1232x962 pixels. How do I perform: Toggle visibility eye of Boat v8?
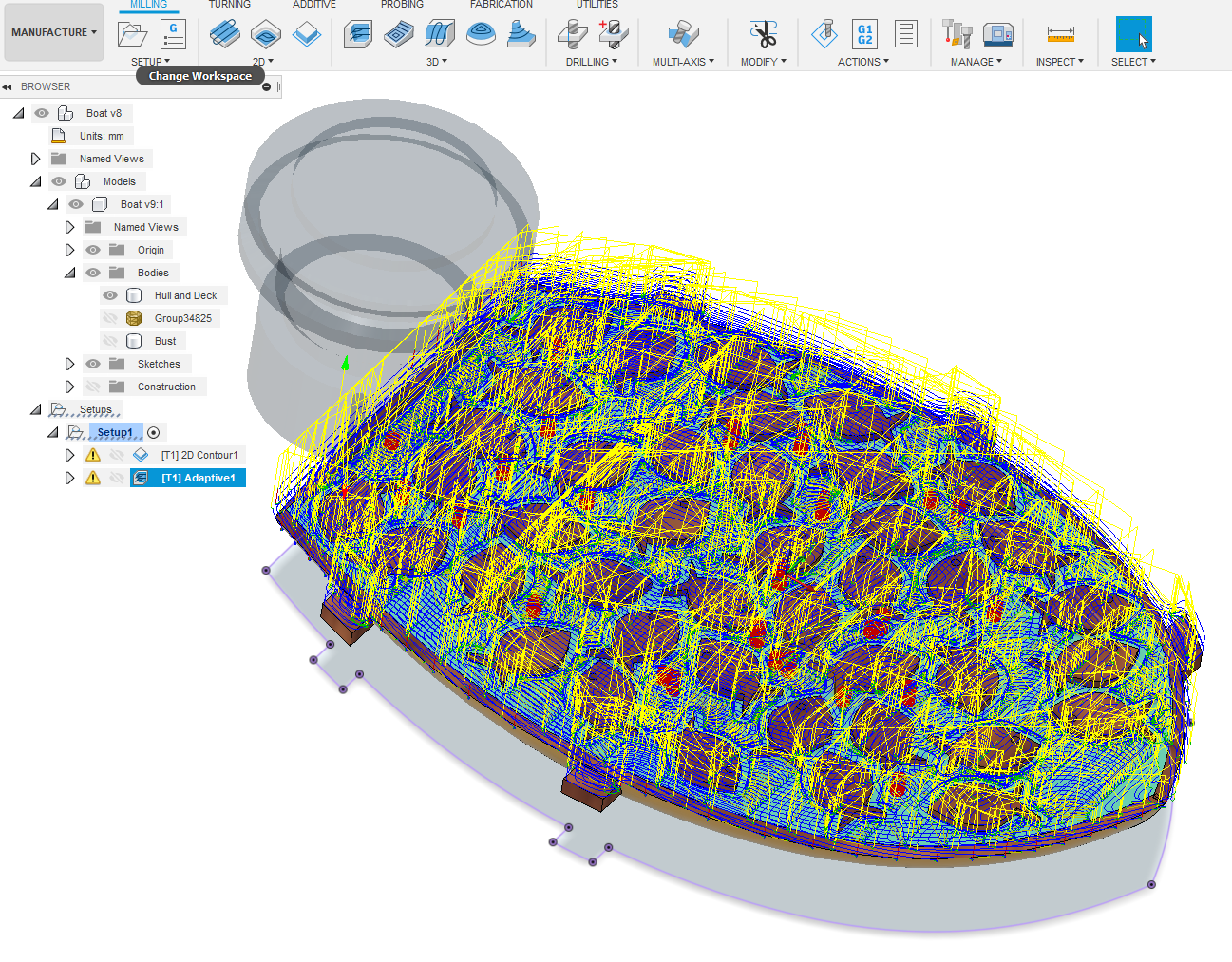tap(42, 113)
